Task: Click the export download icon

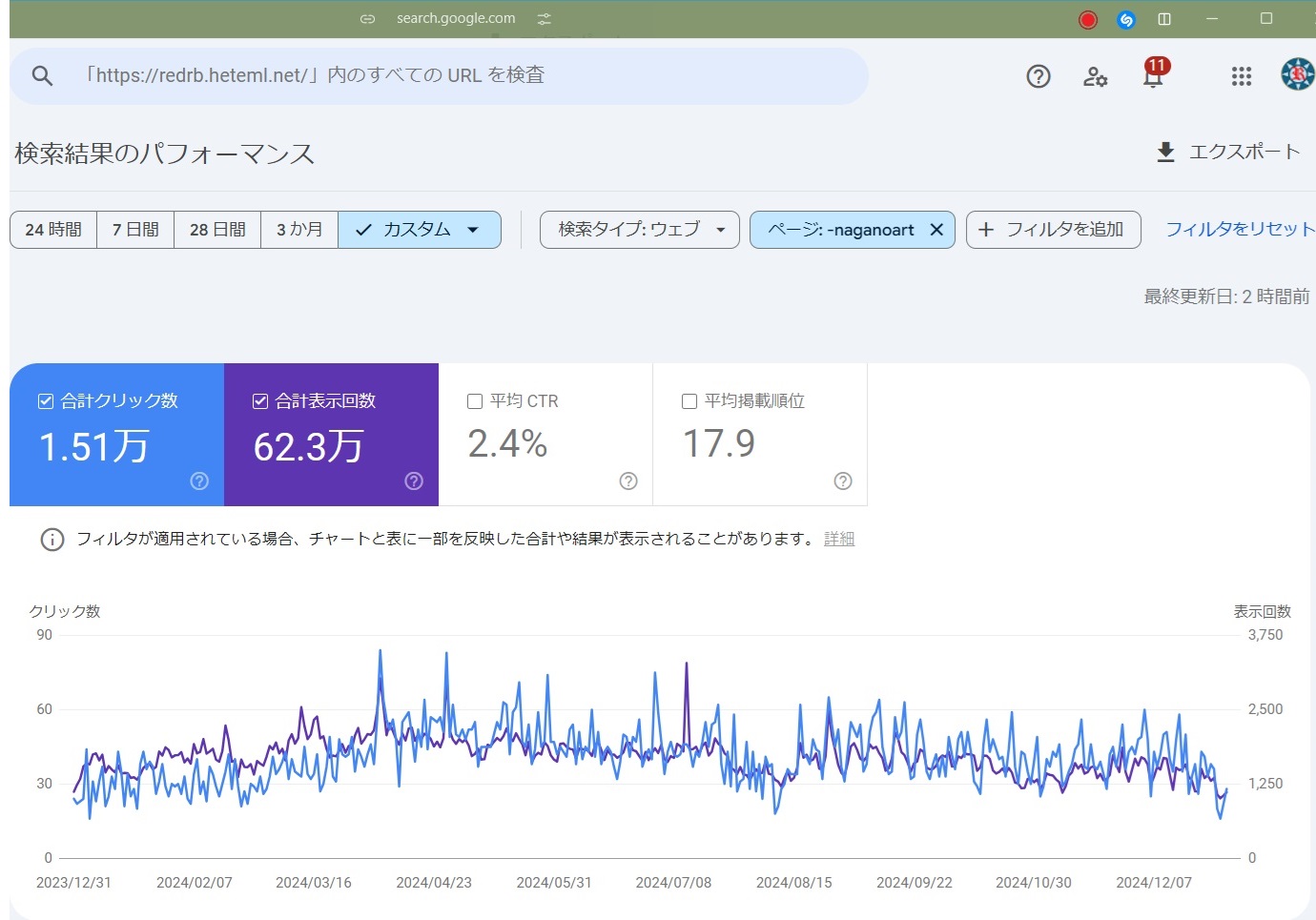Action: 1165,153
